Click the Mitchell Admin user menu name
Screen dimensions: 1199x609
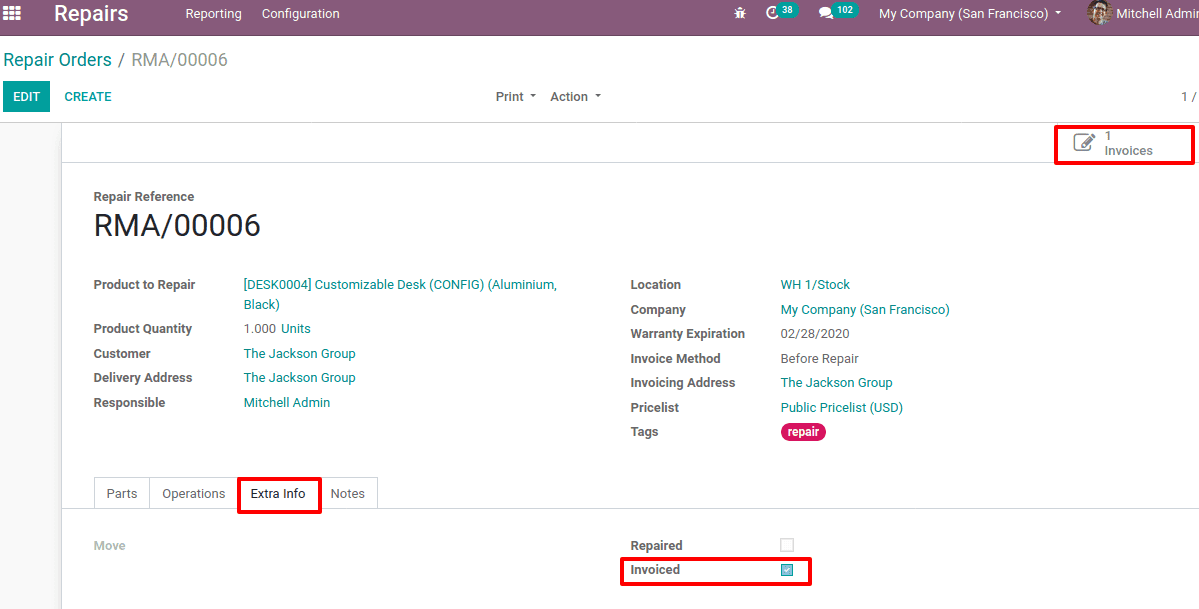(1157, 14)
